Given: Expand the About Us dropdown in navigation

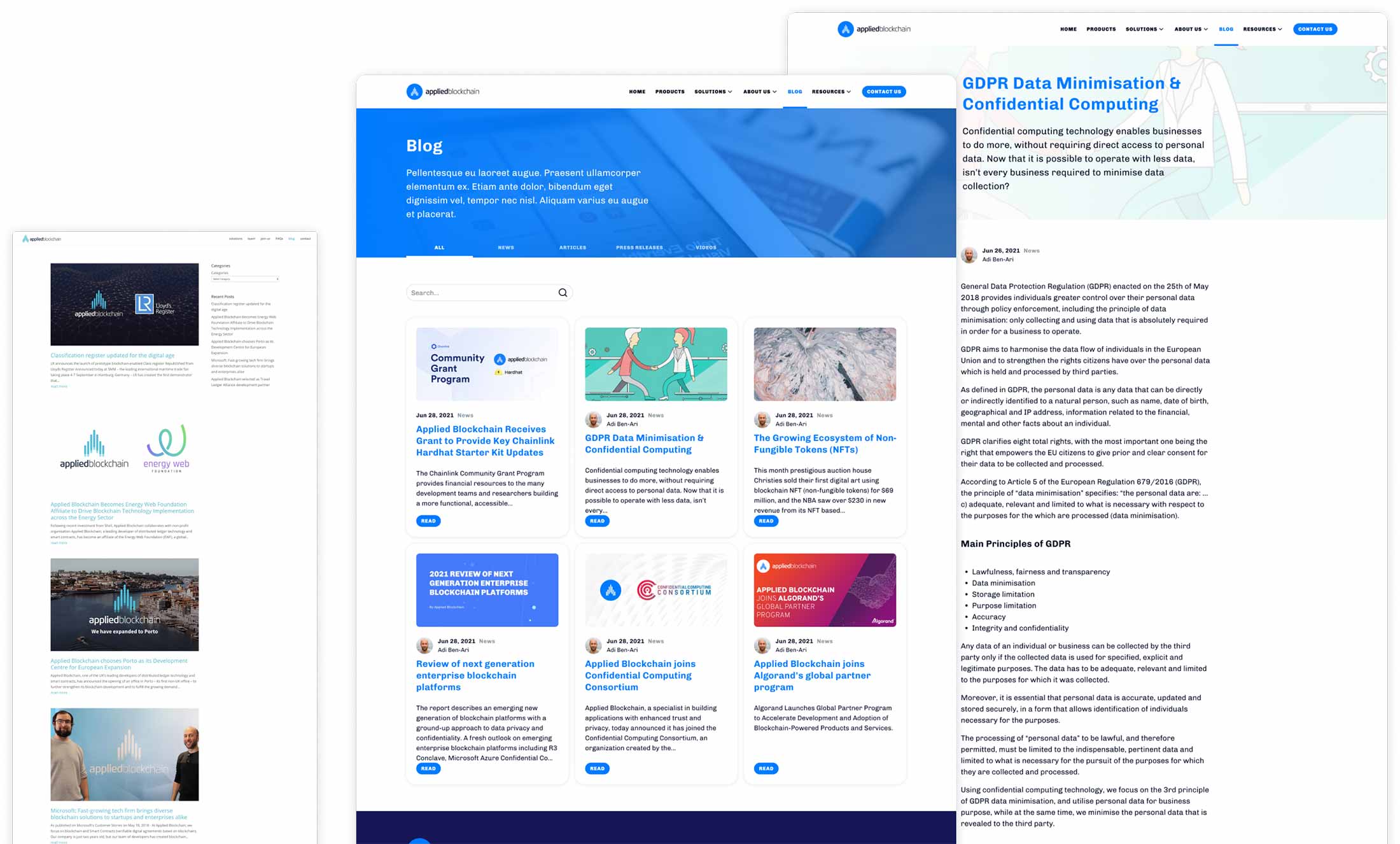Looking at the screenshot, I should tap(1192, 29).
